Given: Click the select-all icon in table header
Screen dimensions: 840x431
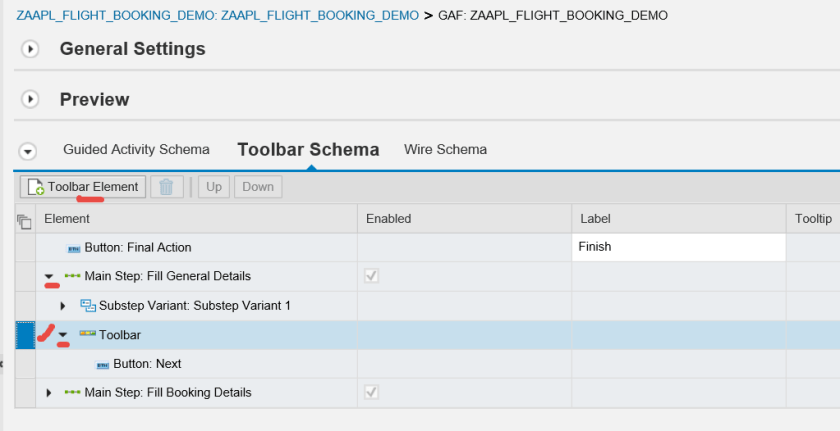Looking at the screenshot, I should 25,219.
